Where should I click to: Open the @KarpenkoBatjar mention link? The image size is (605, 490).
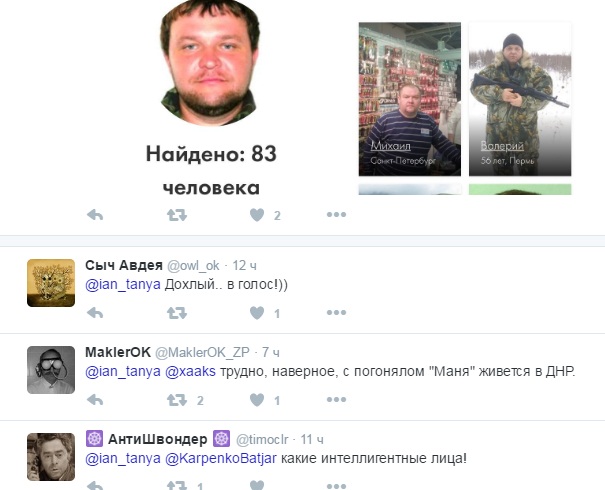(x=221, y=458)
